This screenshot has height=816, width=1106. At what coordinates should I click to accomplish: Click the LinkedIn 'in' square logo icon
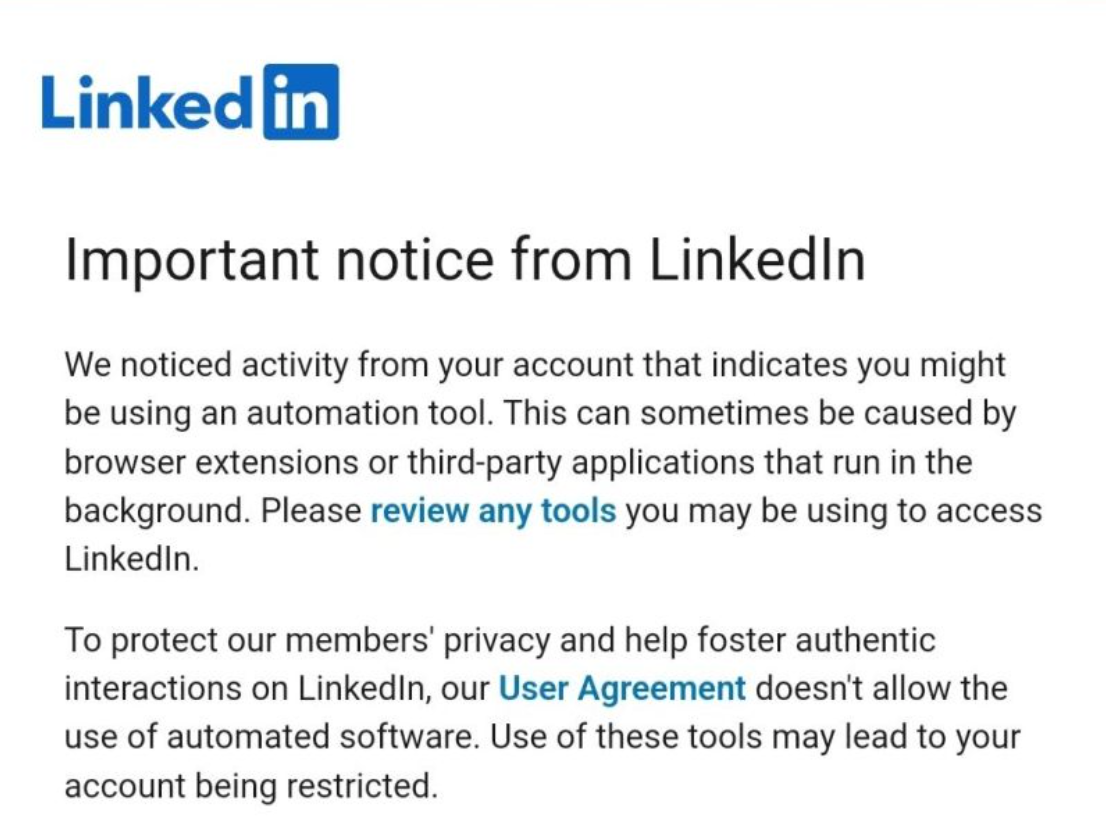click(x=300, y=102)
